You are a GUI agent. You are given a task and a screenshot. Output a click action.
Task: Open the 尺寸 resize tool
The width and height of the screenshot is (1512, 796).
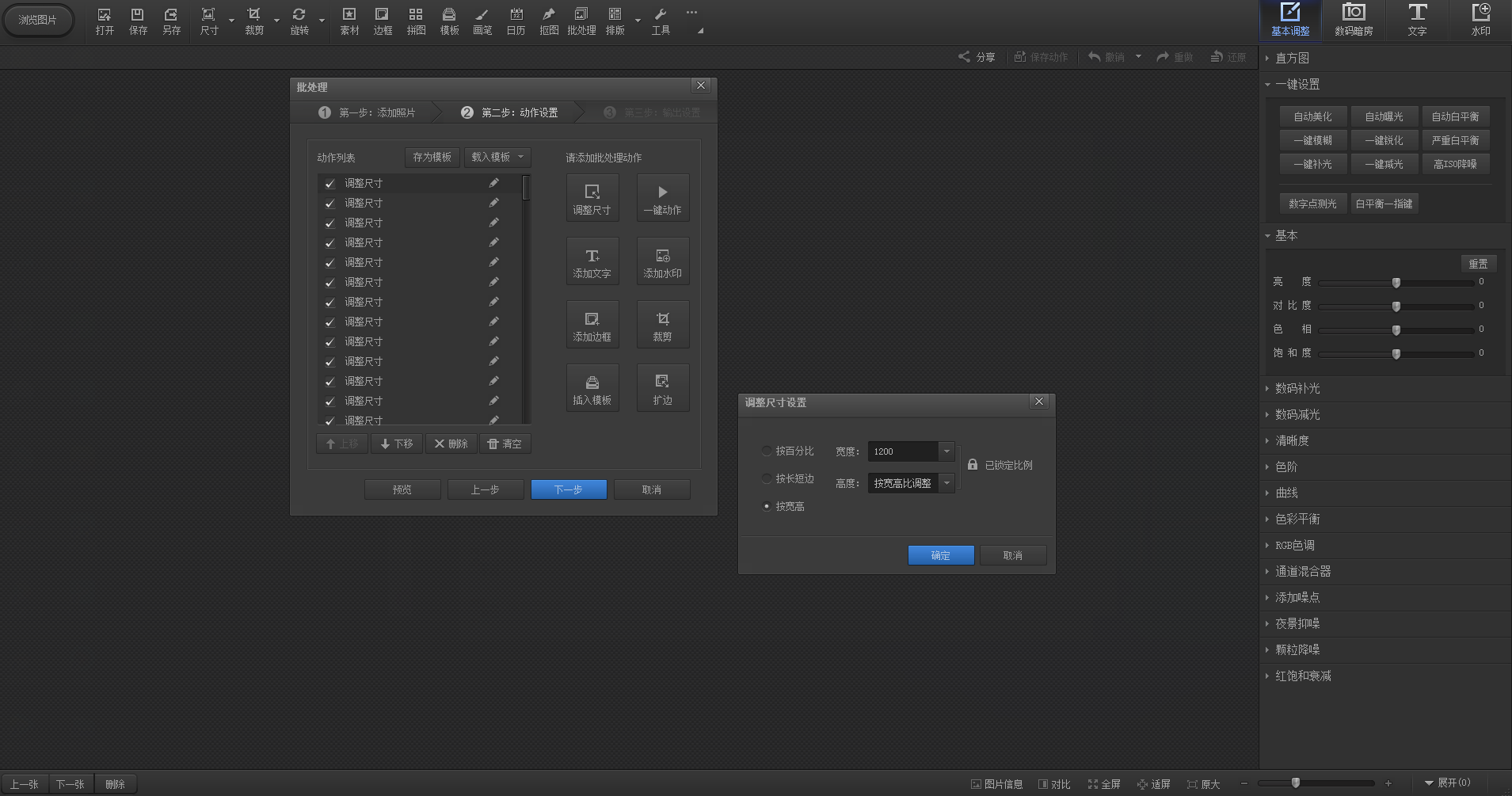pos(208,21)
